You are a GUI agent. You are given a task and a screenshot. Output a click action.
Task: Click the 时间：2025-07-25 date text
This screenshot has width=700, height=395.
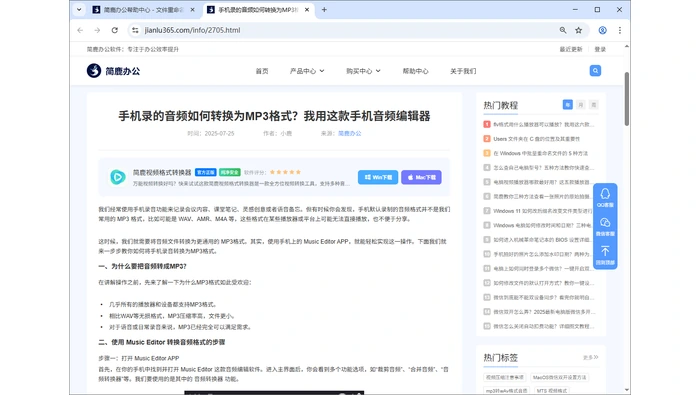click(x=211, y=133)
